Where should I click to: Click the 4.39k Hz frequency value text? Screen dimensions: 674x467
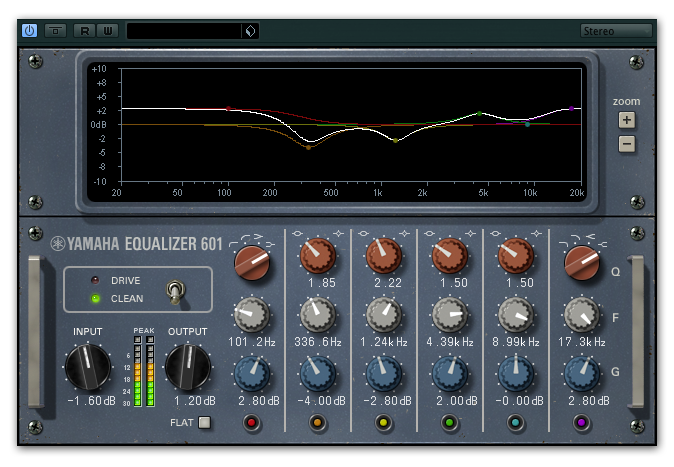click(450, 342)
